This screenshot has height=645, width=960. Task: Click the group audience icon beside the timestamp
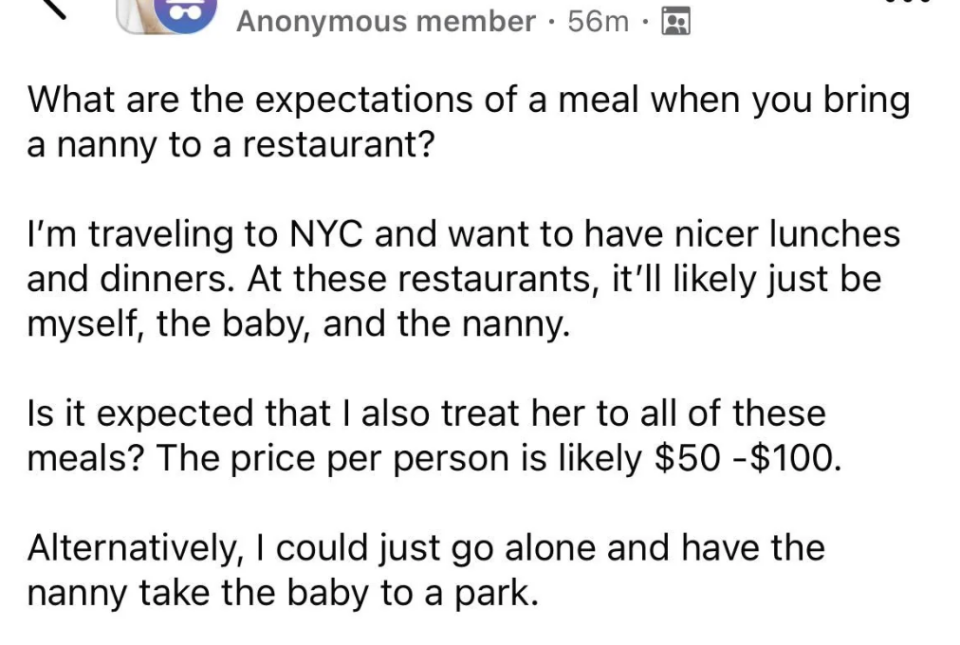click(x=676, y=20)
